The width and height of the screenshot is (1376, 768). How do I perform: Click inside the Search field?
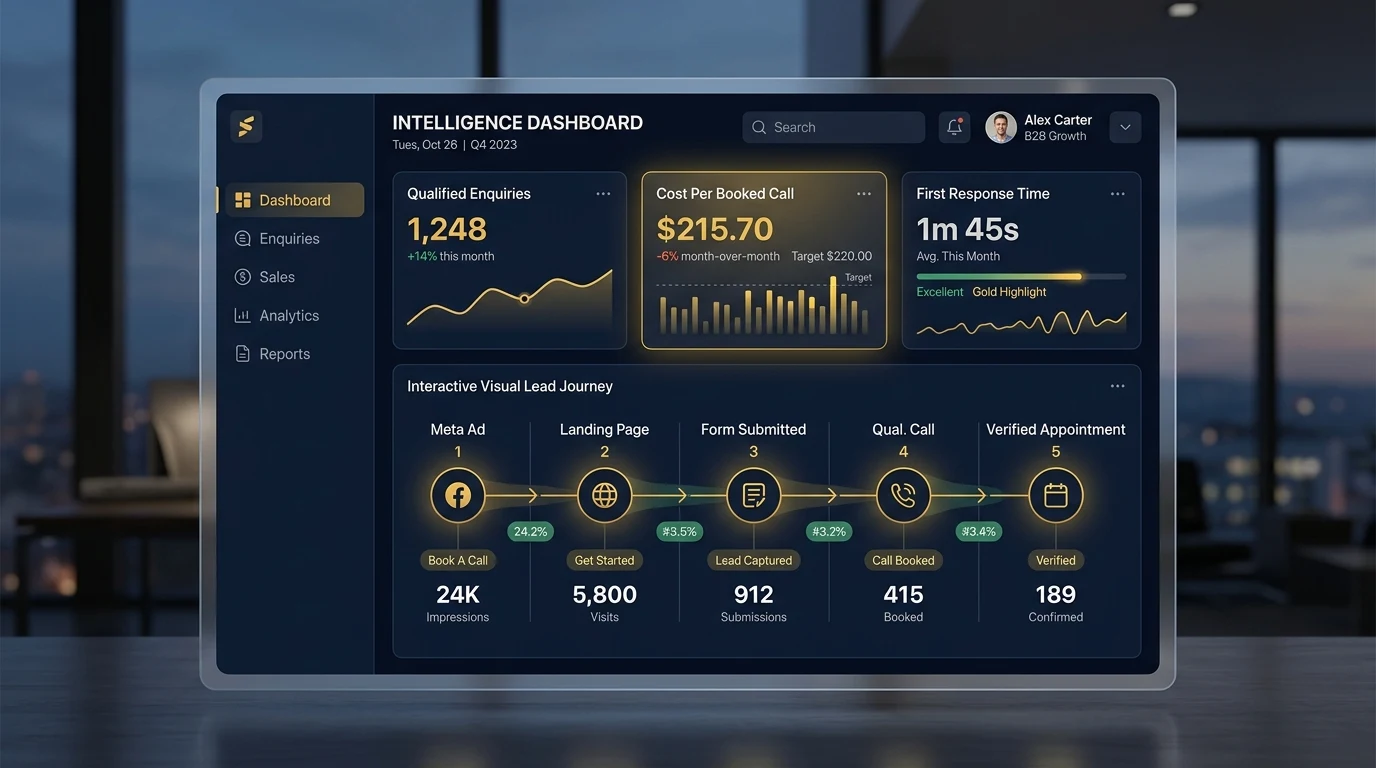click(833, 127)
